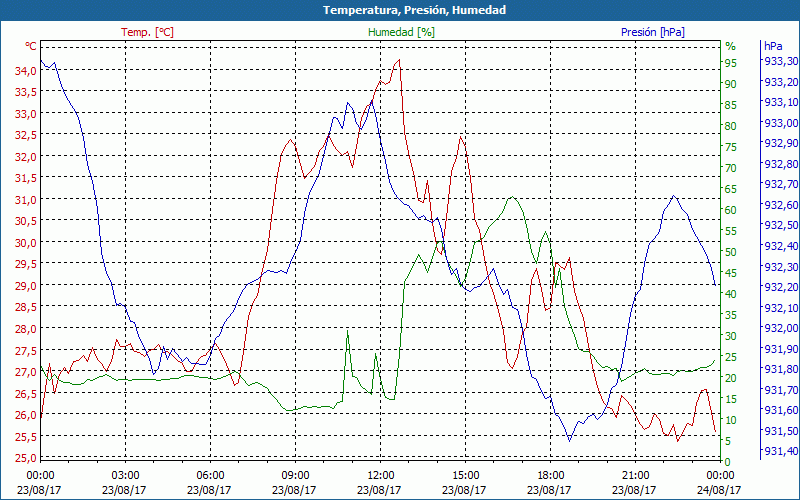Click the 06:00 time axis label
Screen dimensions: 800x500
coord(210,476)
